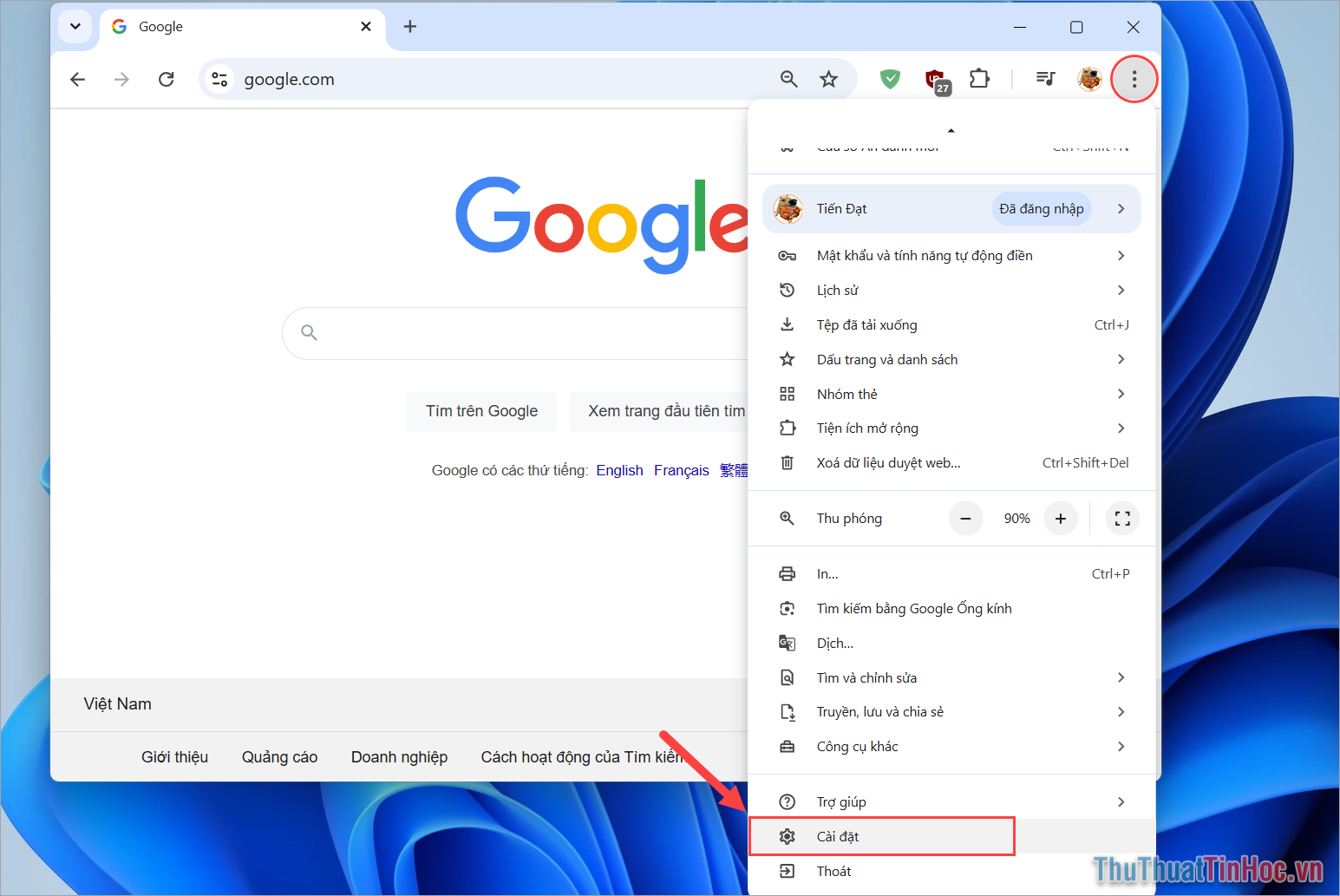Enter fullscreen from the Thu phóng row
This screenshot has height=896, width=1340.
(x=1122, y=518)
